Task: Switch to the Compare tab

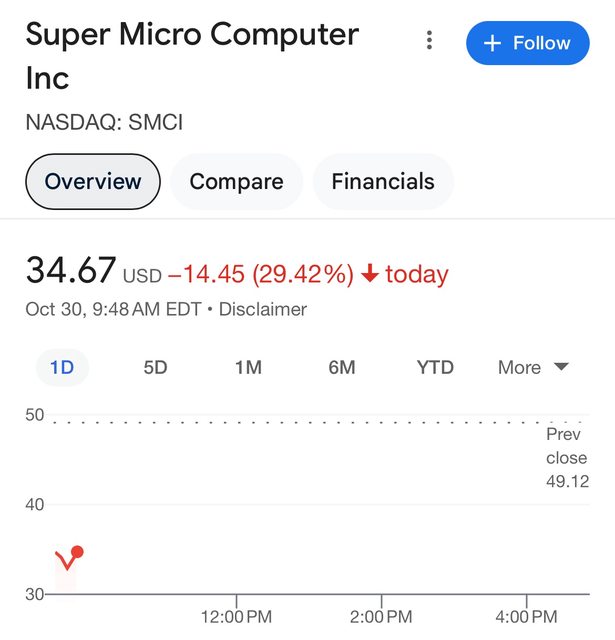Action: tap(236, 182)
